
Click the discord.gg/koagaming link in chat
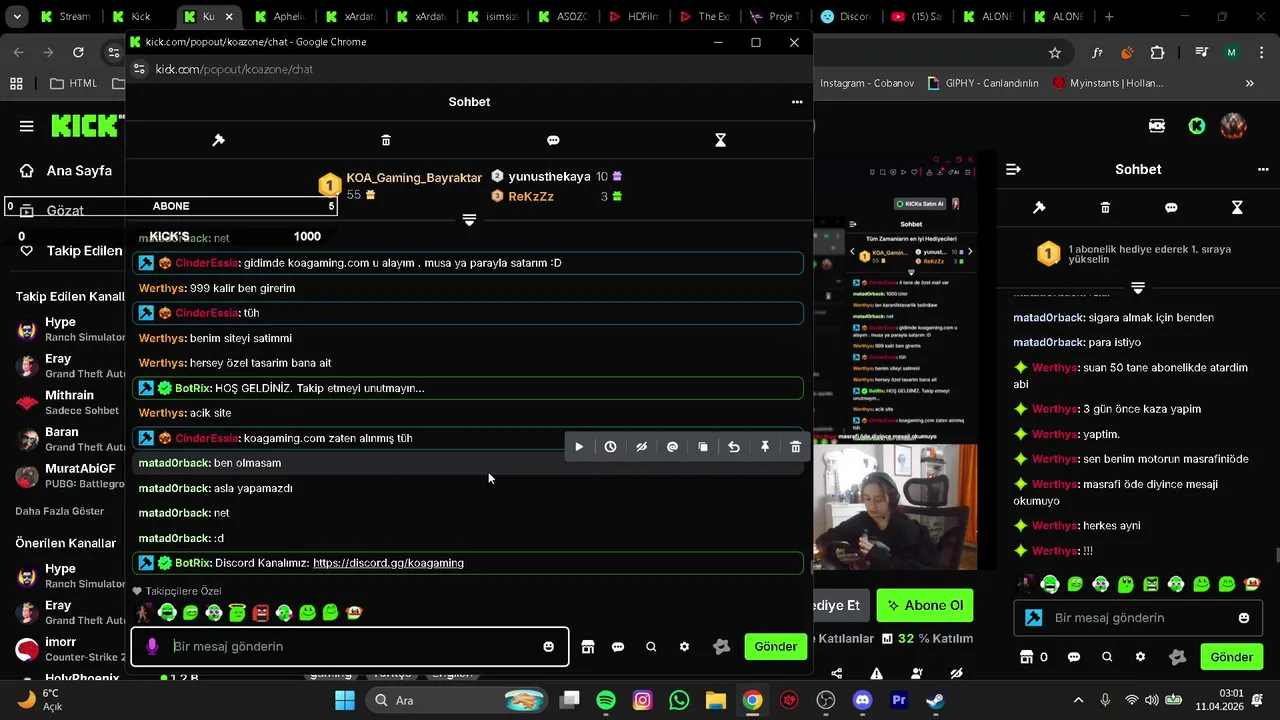388,563
